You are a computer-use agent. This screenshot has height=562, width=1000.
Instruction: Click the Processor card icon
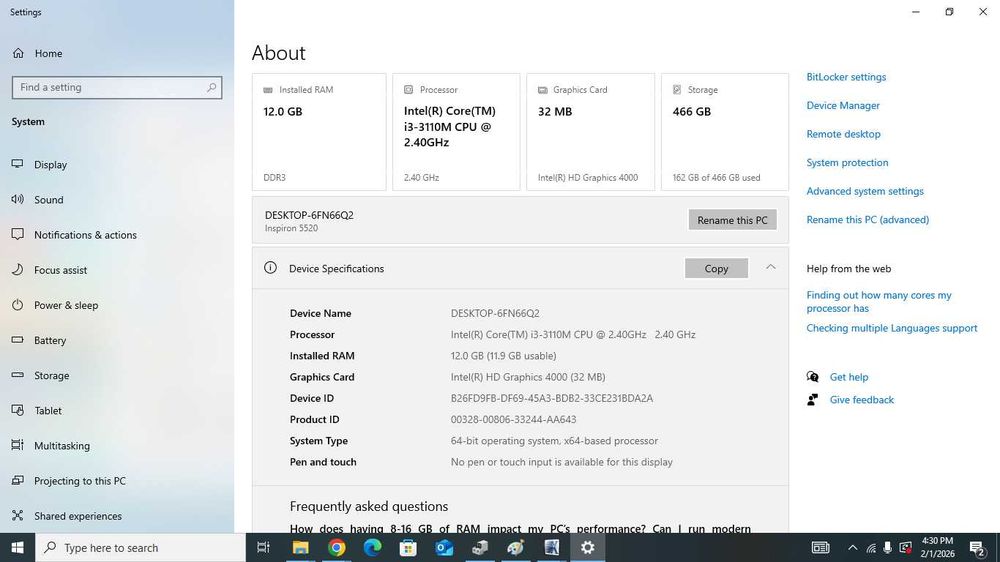tap(408, 90)
